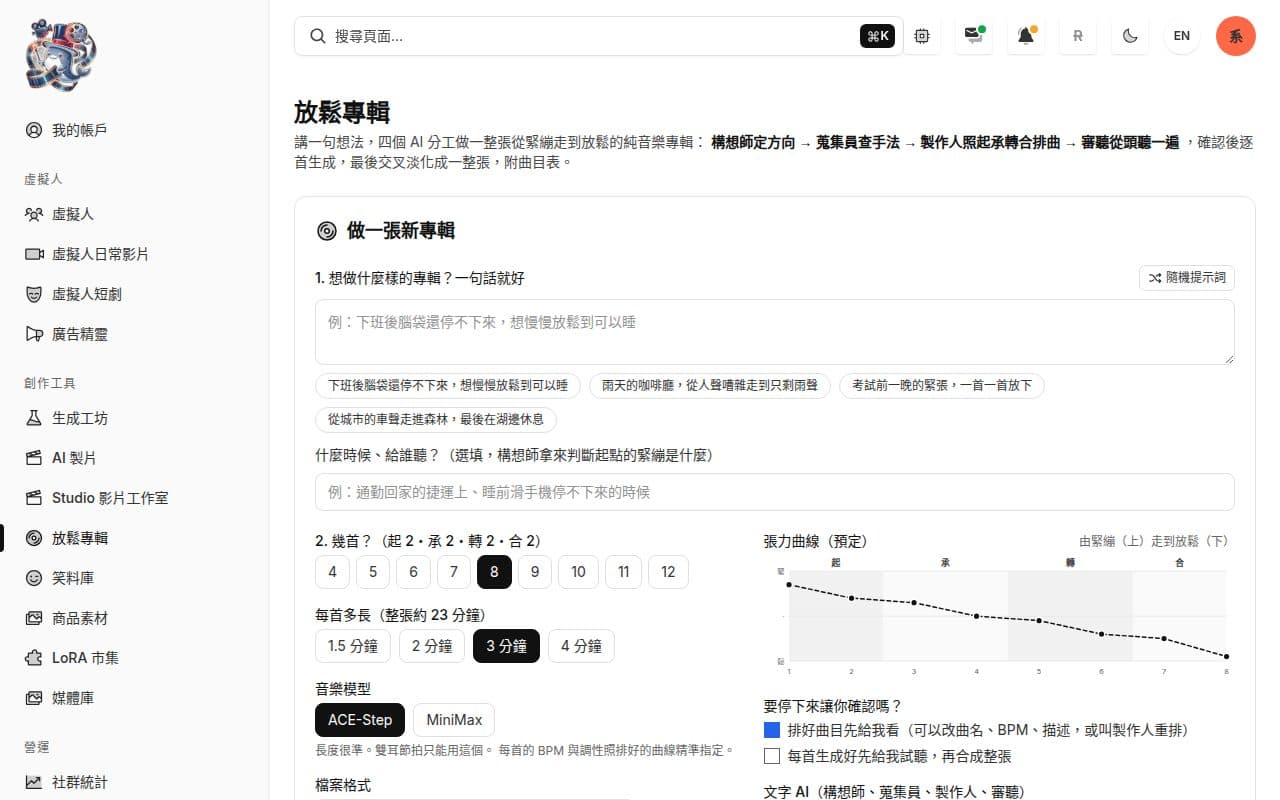Pick suggestion 下班後腦袋還停不下來
This screenshot has width=1280, height=800.
point(448,386)
